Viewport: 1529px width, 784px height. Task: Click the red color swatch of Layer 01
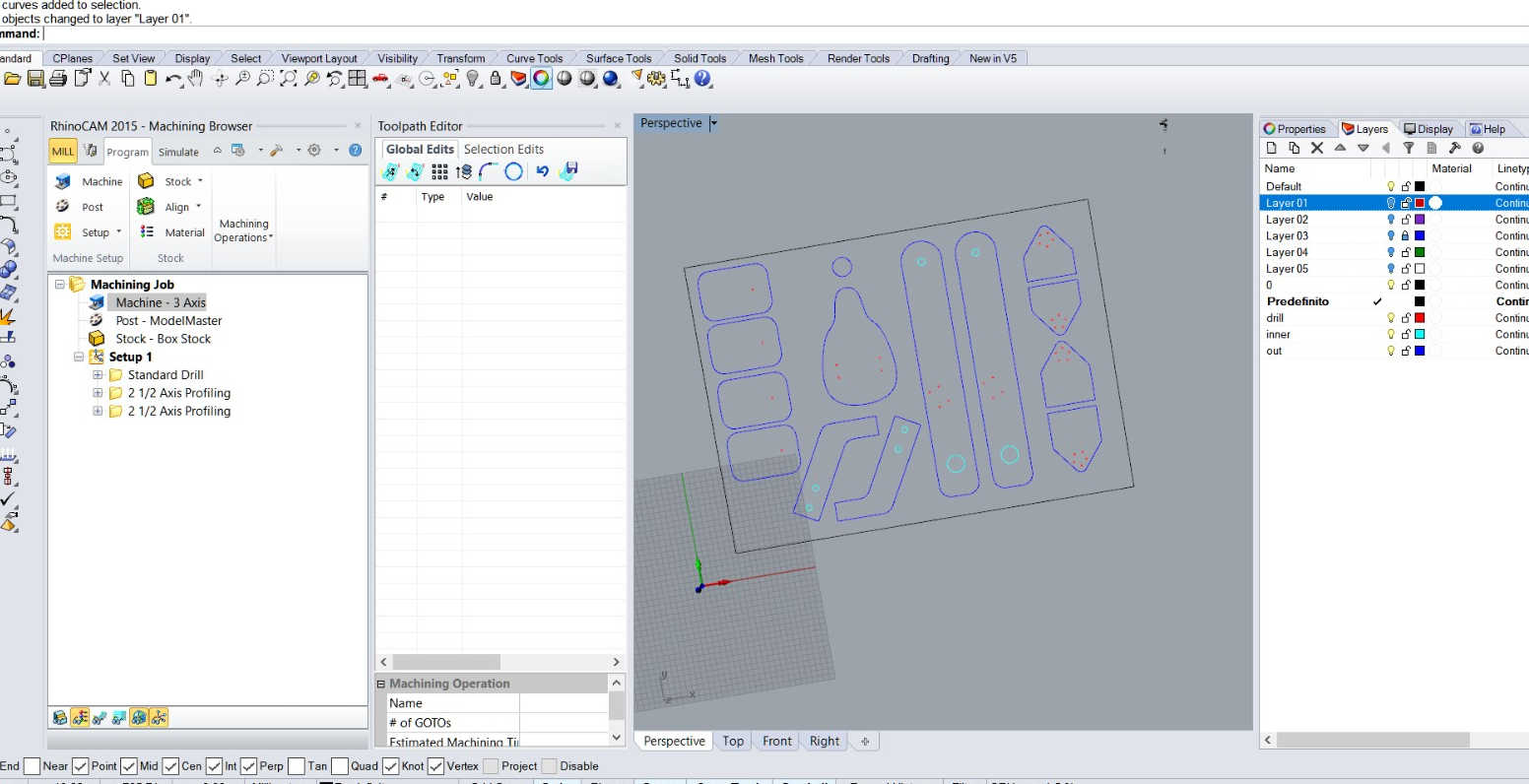coord(1420,204)
